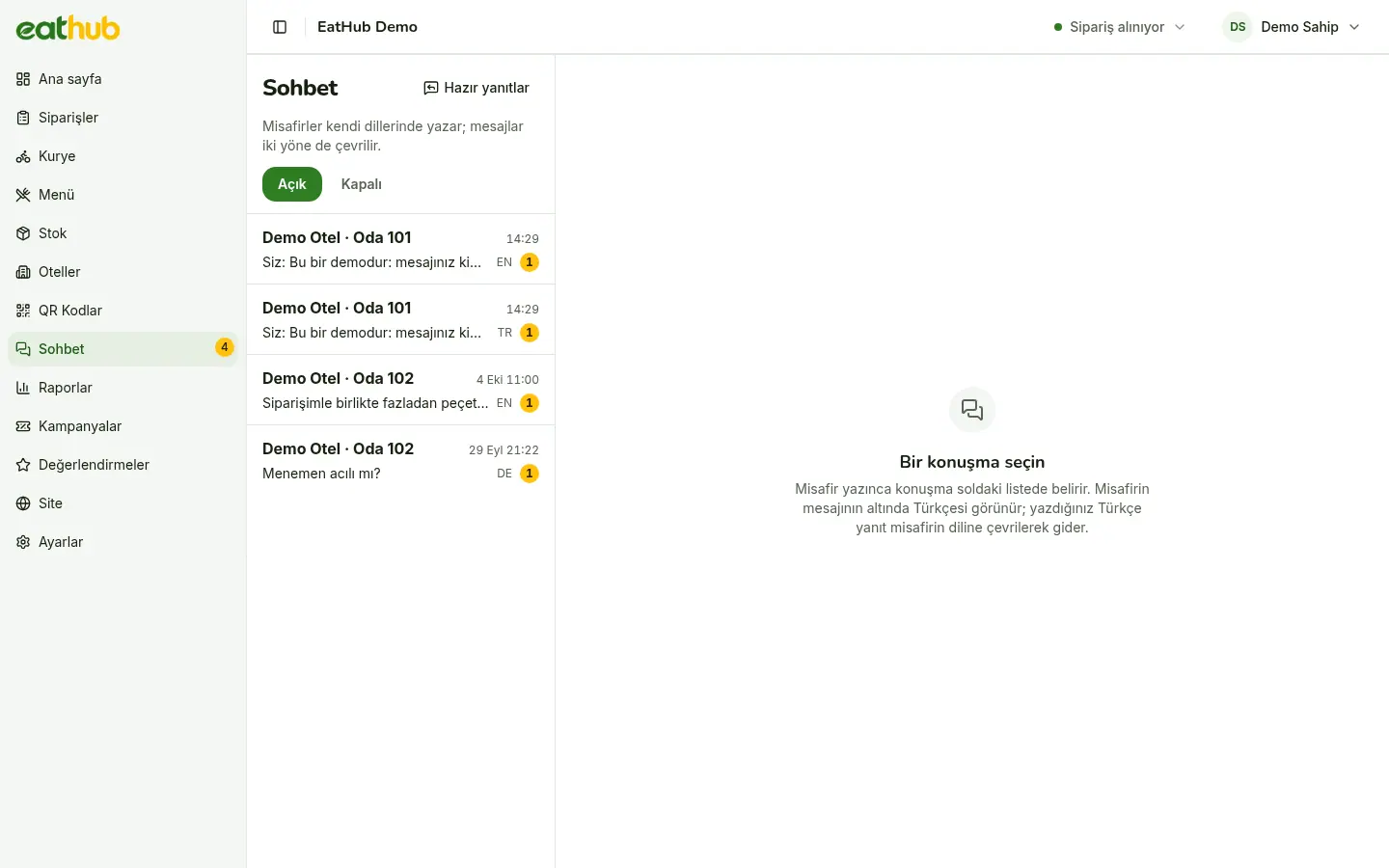Click the EatHub Demo title
Viewport: 1389px width, 868px height.
pos(368,27)
